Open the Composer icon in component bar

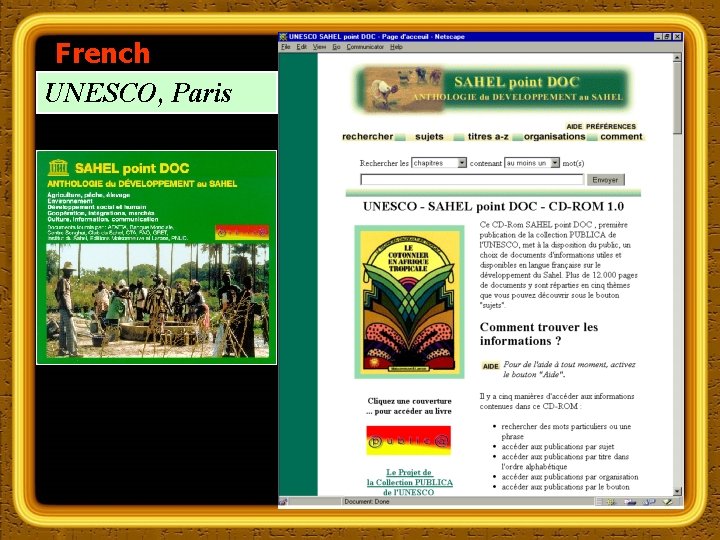tap(667, 502)
